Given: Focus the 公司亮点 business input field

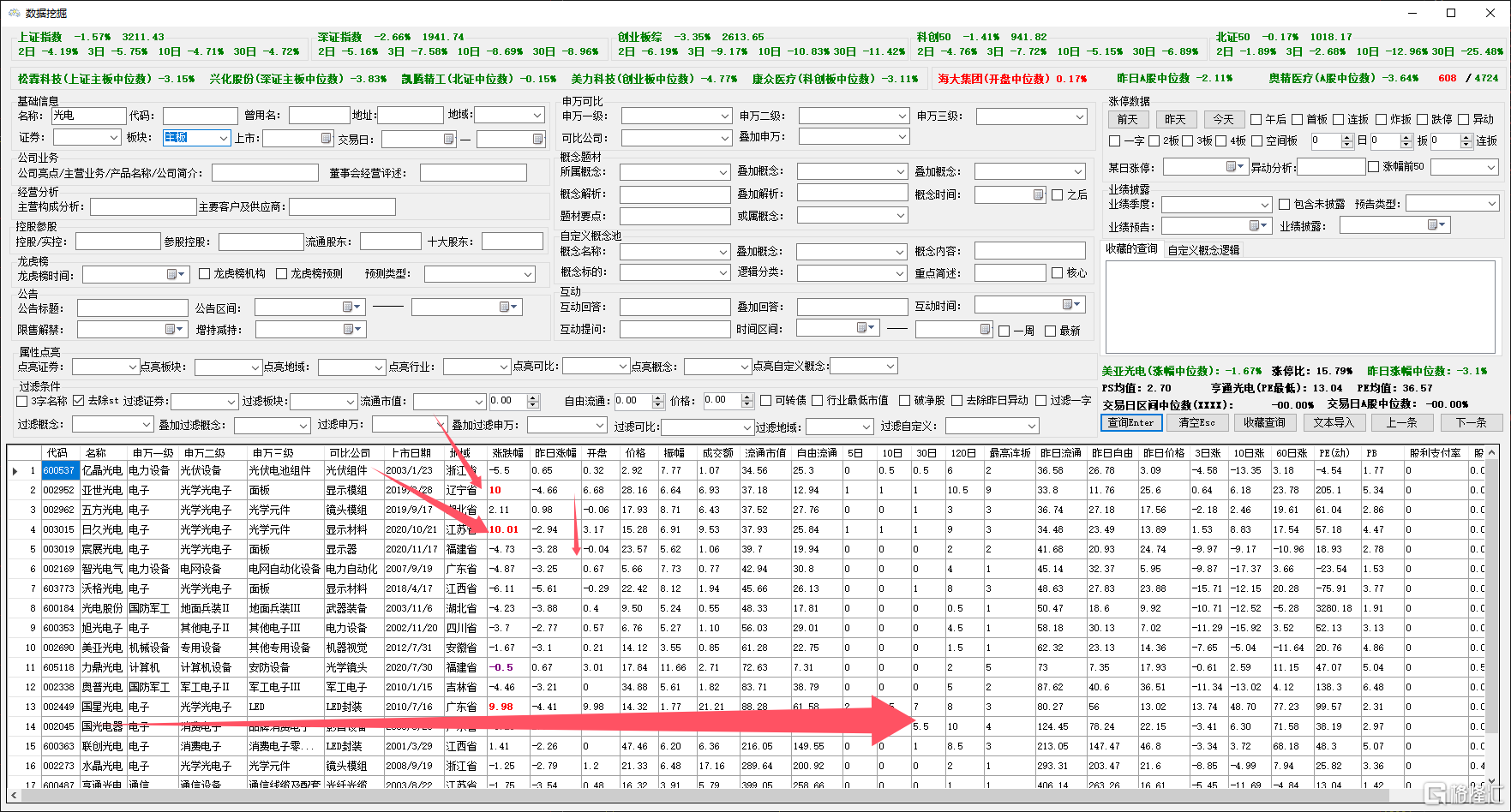Looking at the screenshot, I should click(265, 173).
